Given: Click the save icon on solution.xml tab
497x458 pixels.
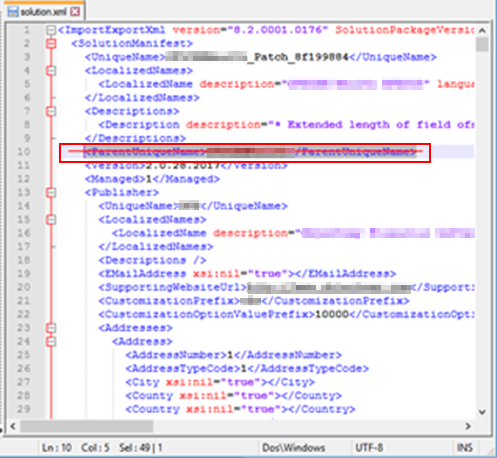Looking at the screenshot, I should coord(13,12).
